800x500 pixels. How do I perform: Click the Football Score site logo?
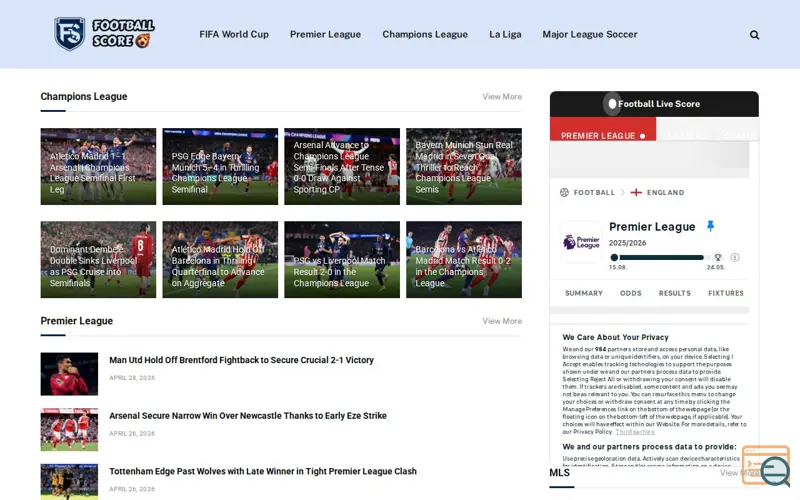click(x=105, y=34)
